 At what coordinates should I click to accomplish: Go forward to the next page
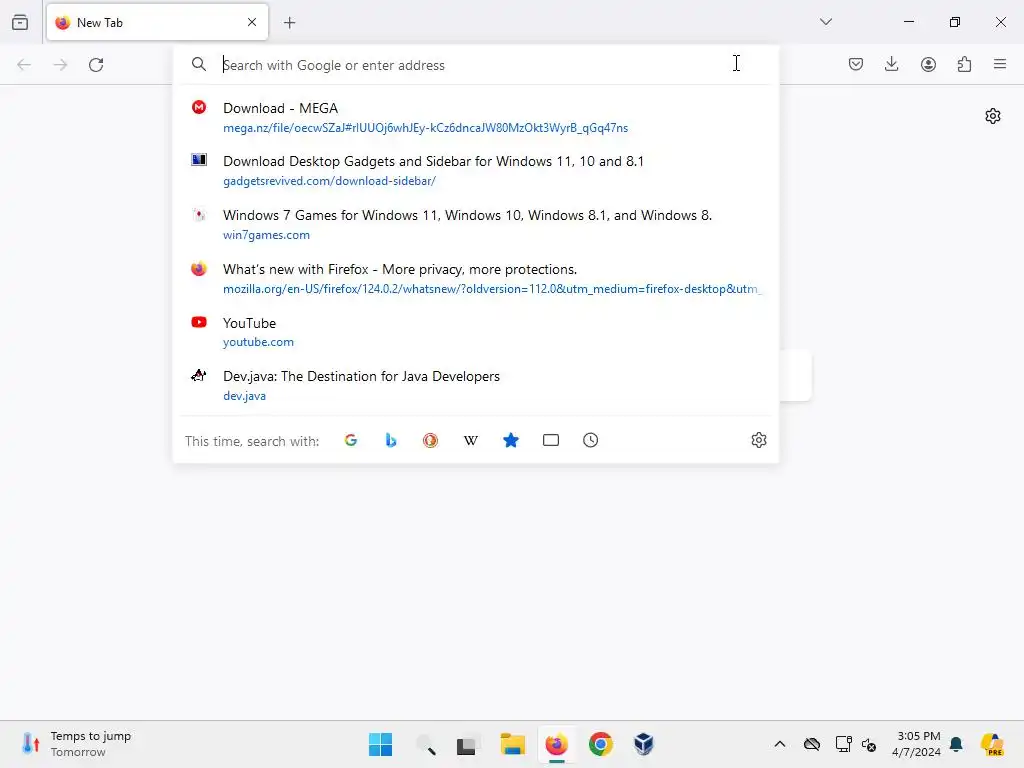[60, 65]
